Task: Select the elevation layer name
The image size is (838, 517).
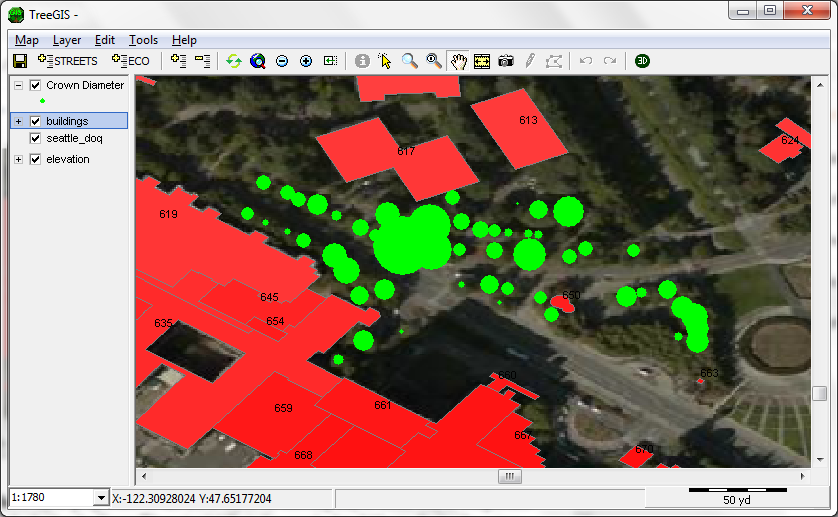Action: (68, 159)
